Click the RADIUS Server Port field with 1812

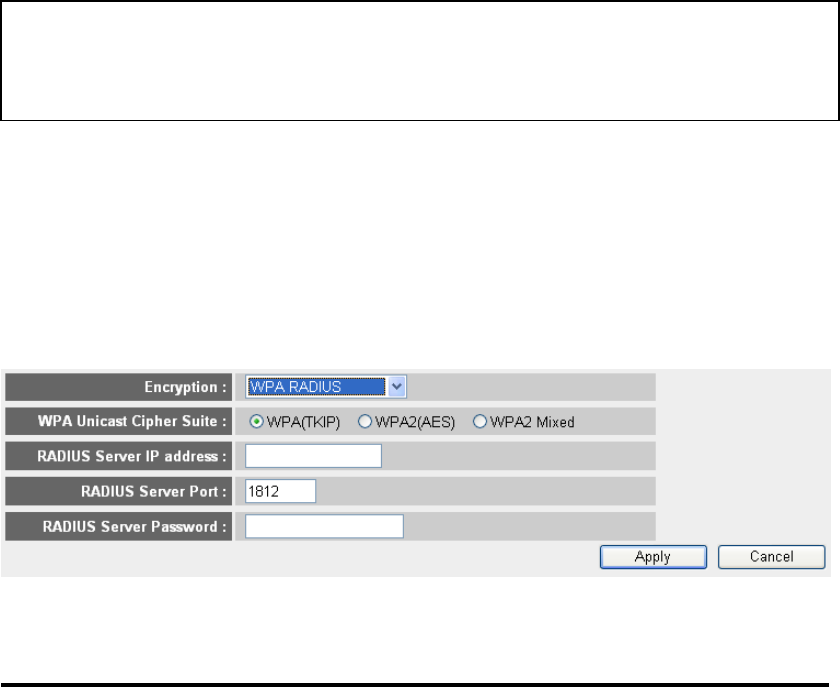click(x=281, y=491)
